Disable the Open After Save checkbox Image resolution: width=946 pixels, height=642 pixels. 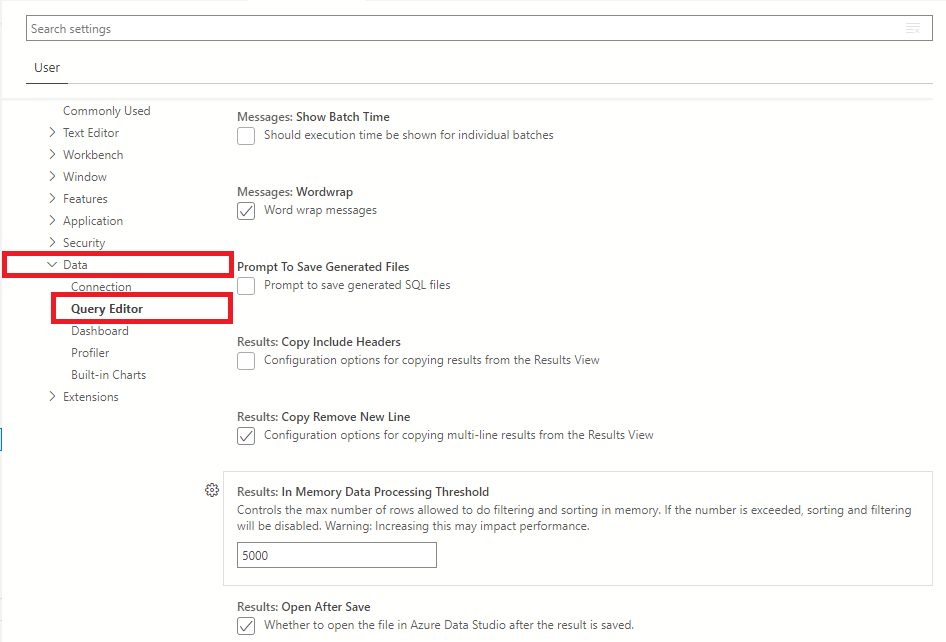246,625
